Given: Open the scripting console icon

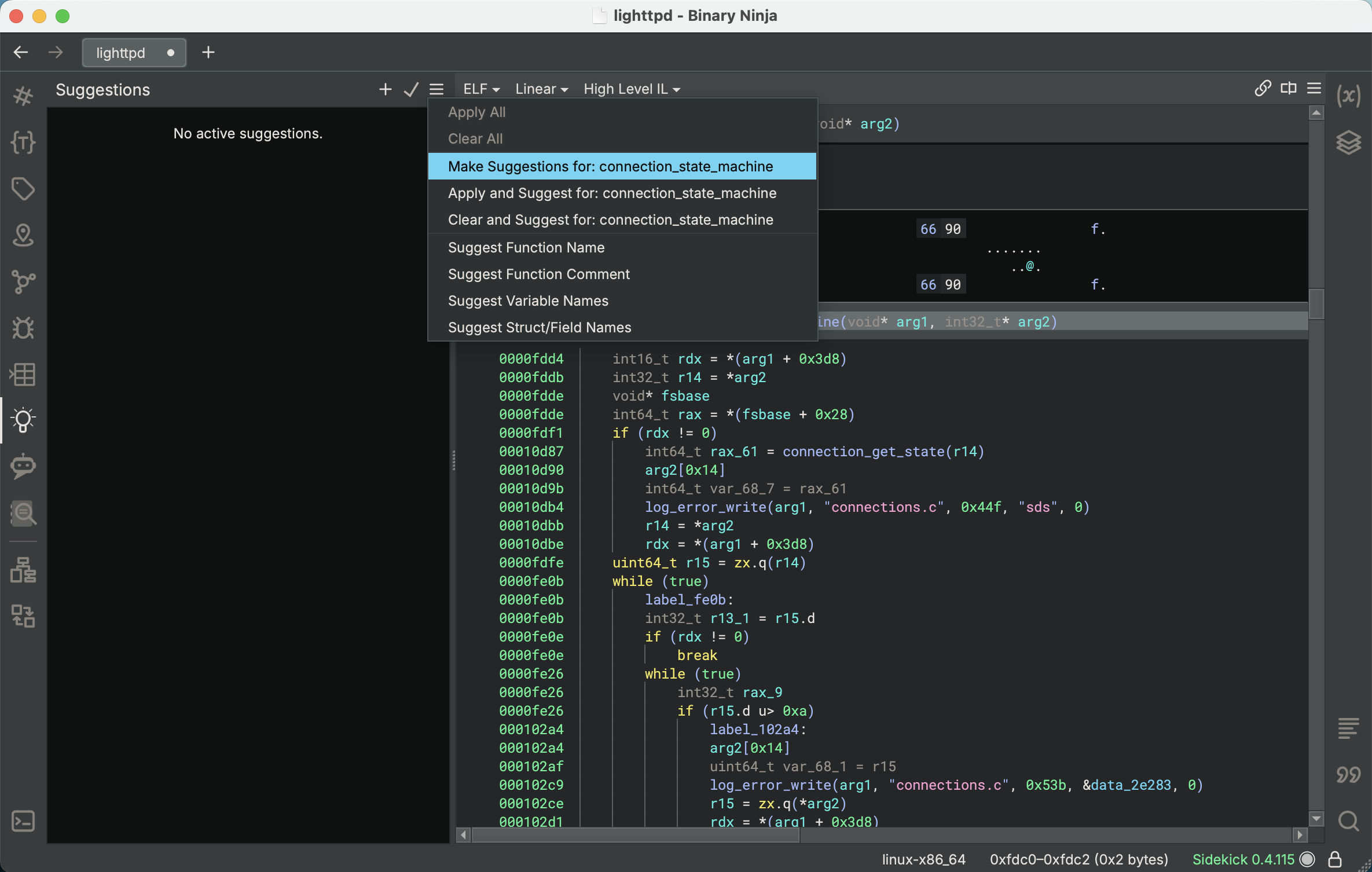Looking at the screenshot, I should 23,820.
